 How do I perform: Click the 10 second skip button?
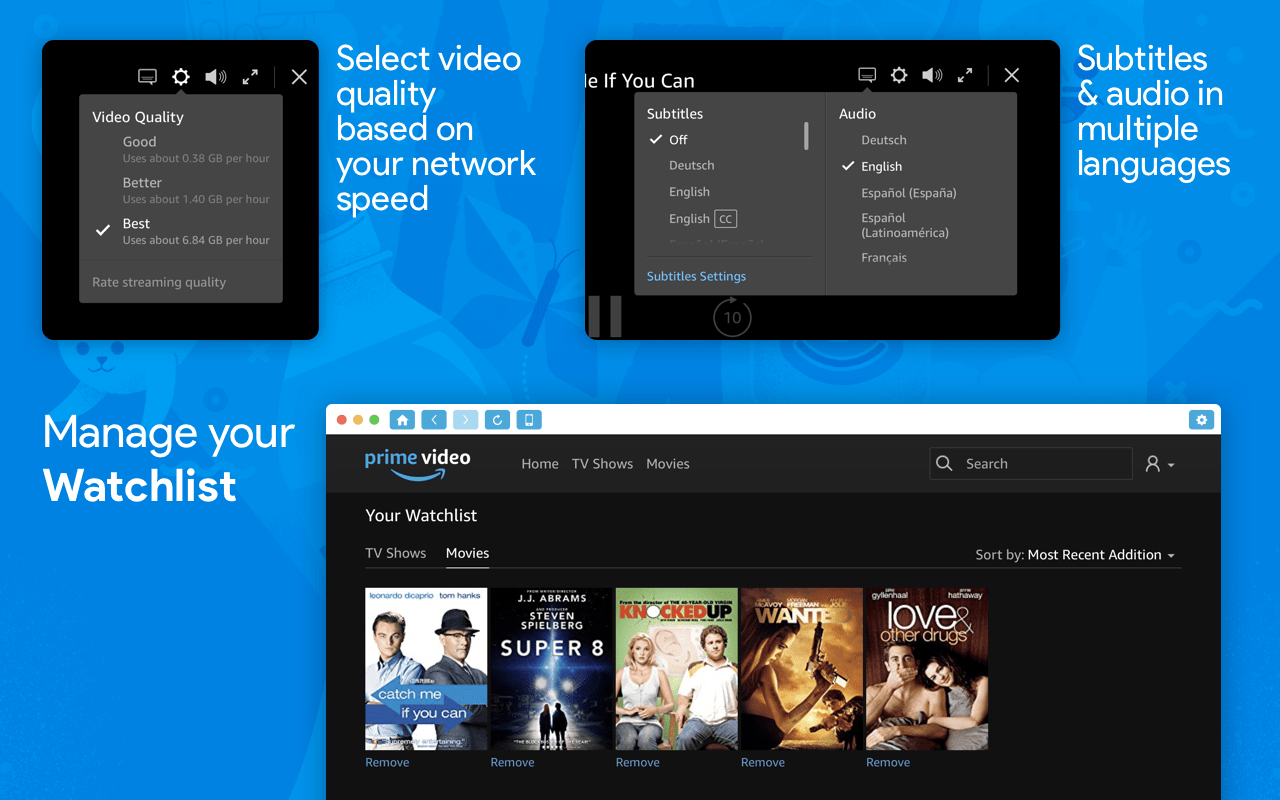coord(732,317)
